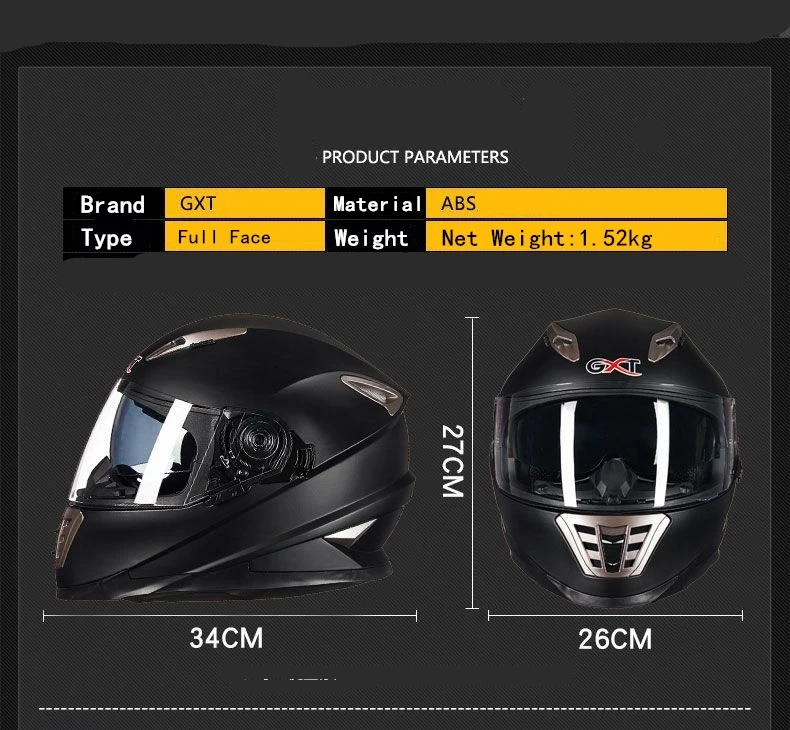This screenshot has height=730, width=790.
Task: Click the right top vent on front helmet
Action: (665, 343)
